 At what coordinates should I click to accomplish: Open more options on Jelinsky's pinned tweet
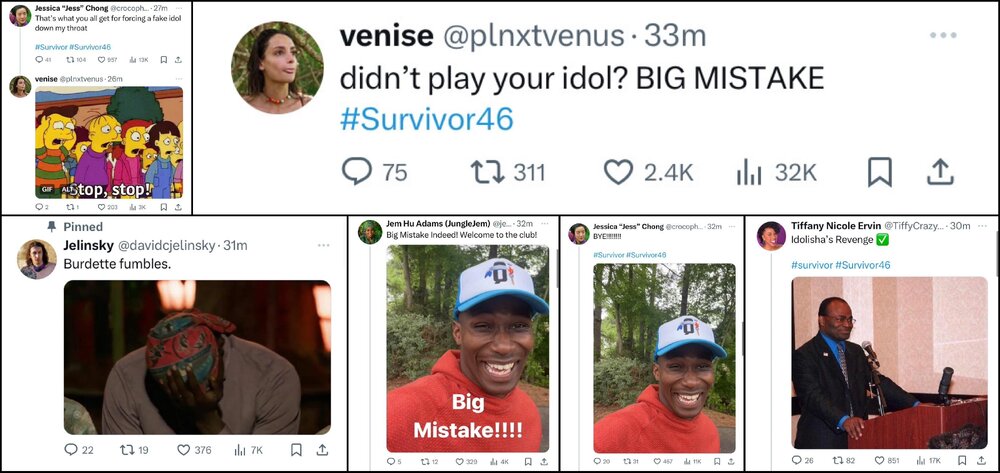click(323, 245)
